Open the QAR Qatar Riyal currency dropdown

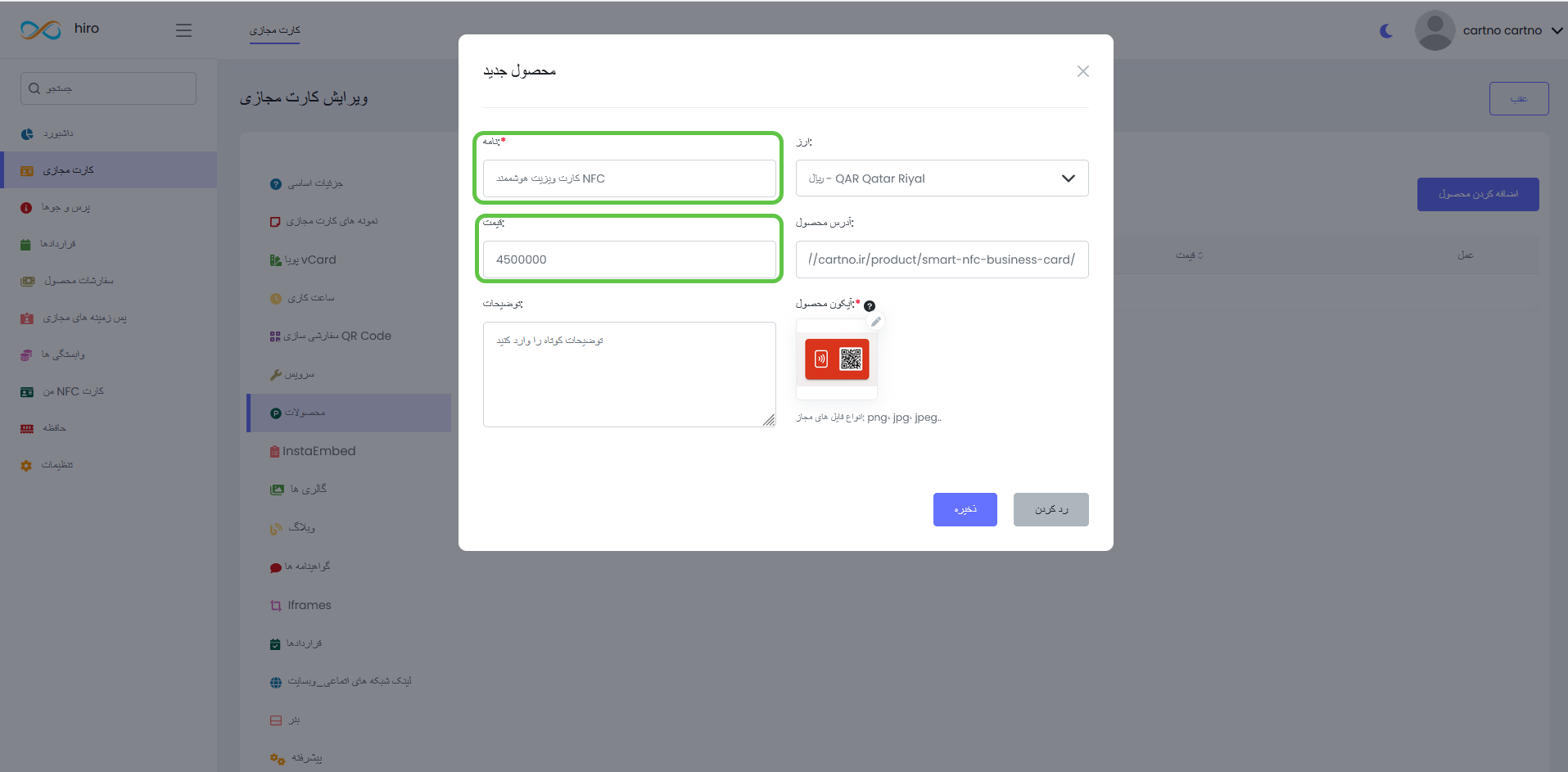point(942,178)
